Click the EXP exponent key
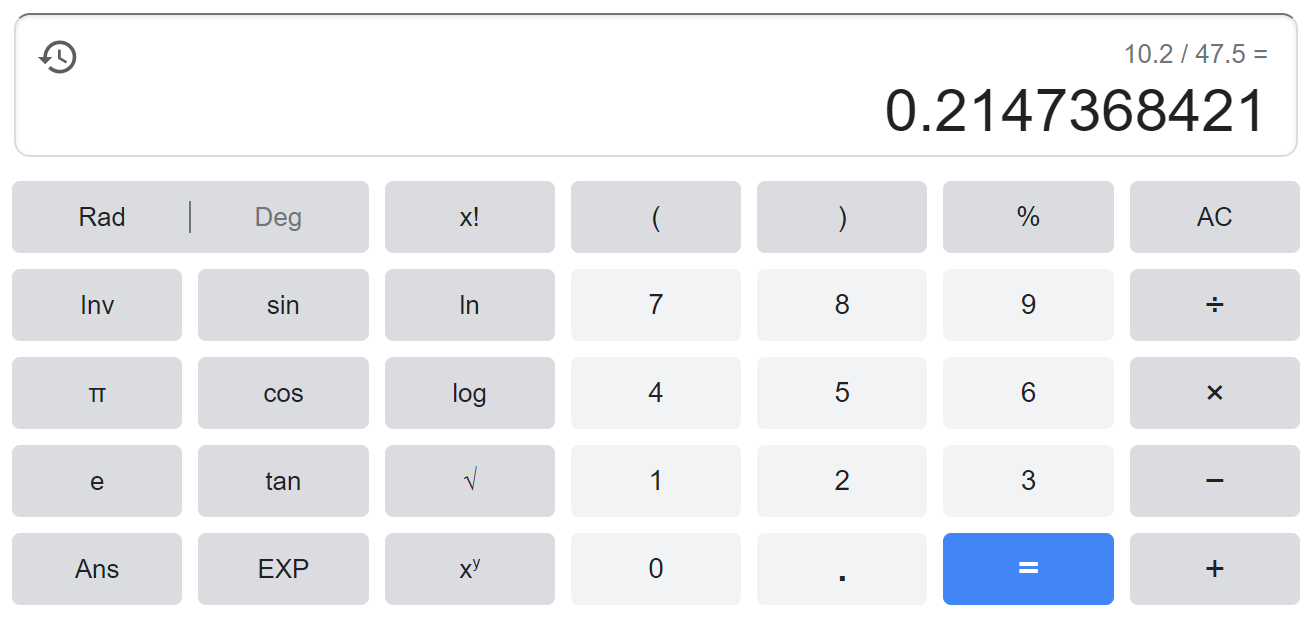 pyautogui.click(x=283, y=569)
